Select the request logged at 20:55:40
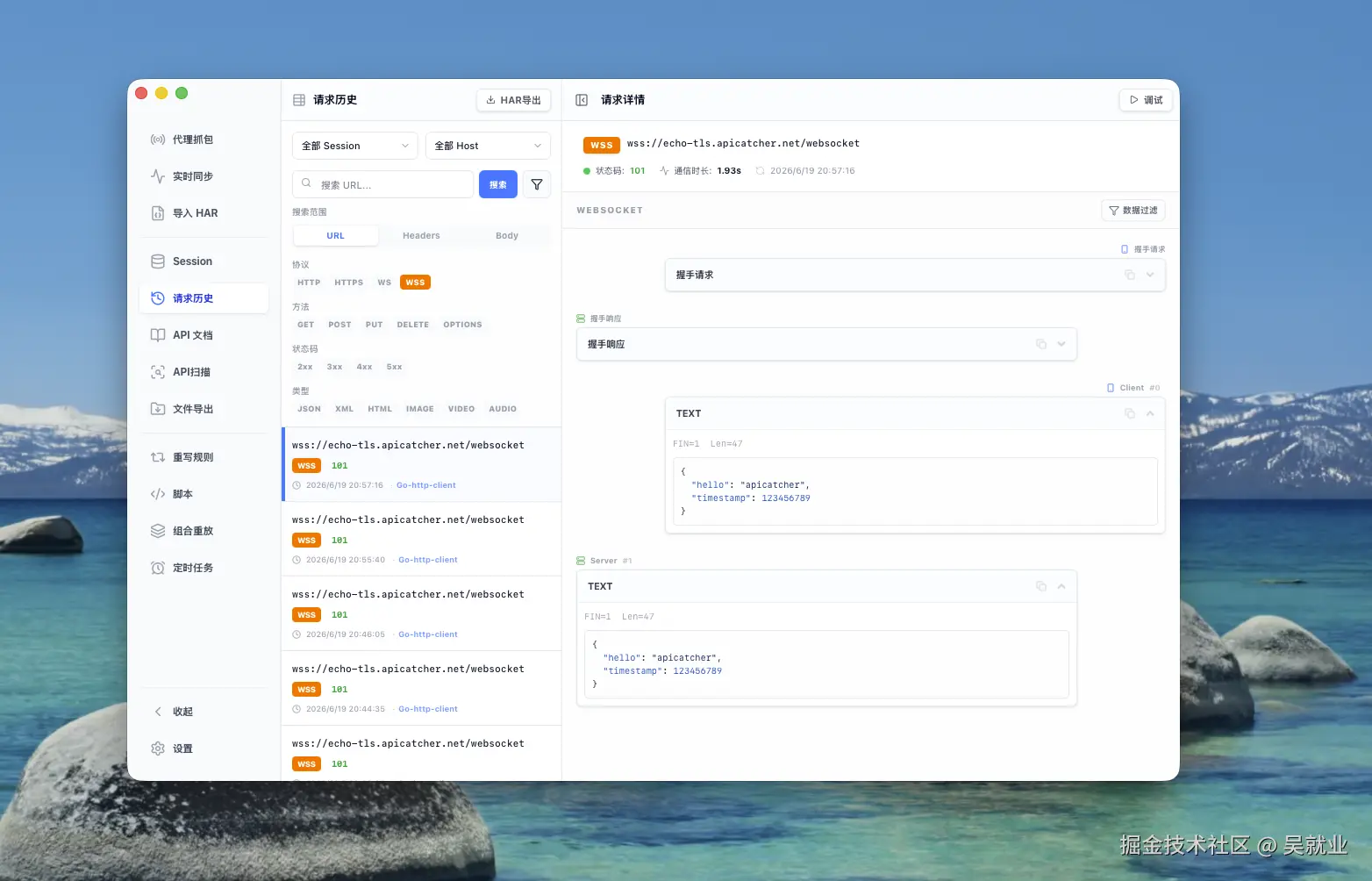The height and width of the screenshot is (881, 1372). (421, 539)
